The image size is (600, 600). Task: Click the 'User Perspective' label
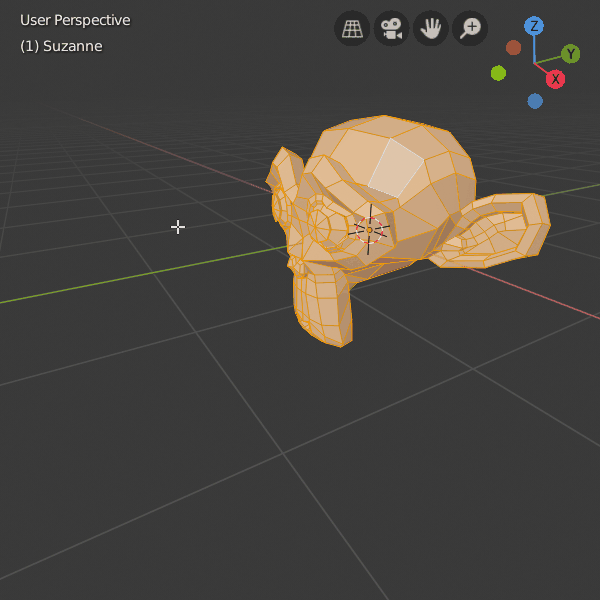coord(75,20)
